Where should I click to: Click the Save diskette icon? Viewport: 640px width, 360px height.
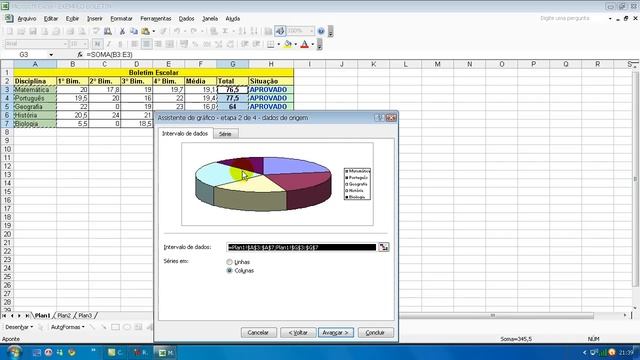coord(33,31)
